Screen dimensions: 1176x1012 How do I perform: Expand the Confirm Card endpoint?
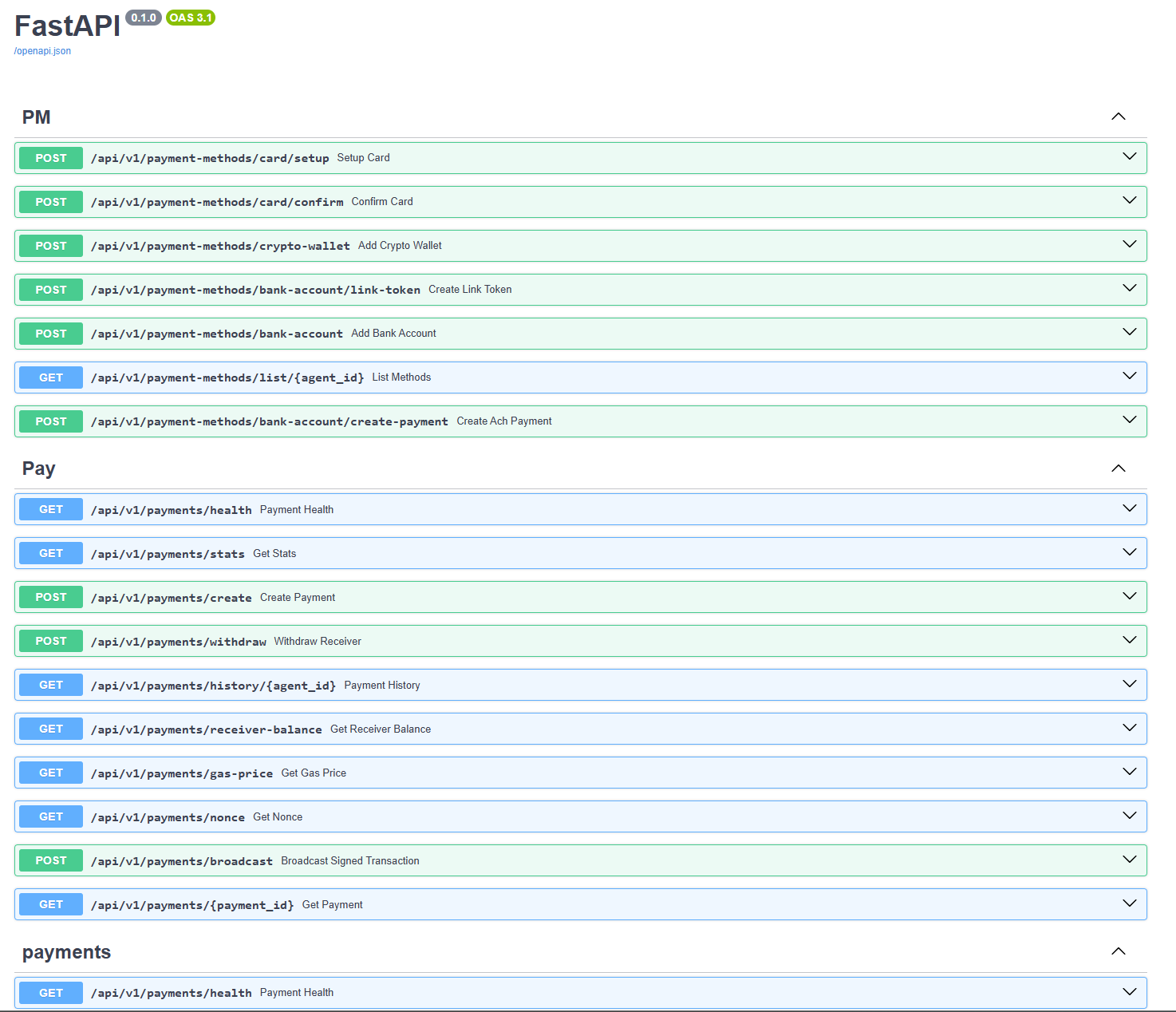coord(1128,200)
